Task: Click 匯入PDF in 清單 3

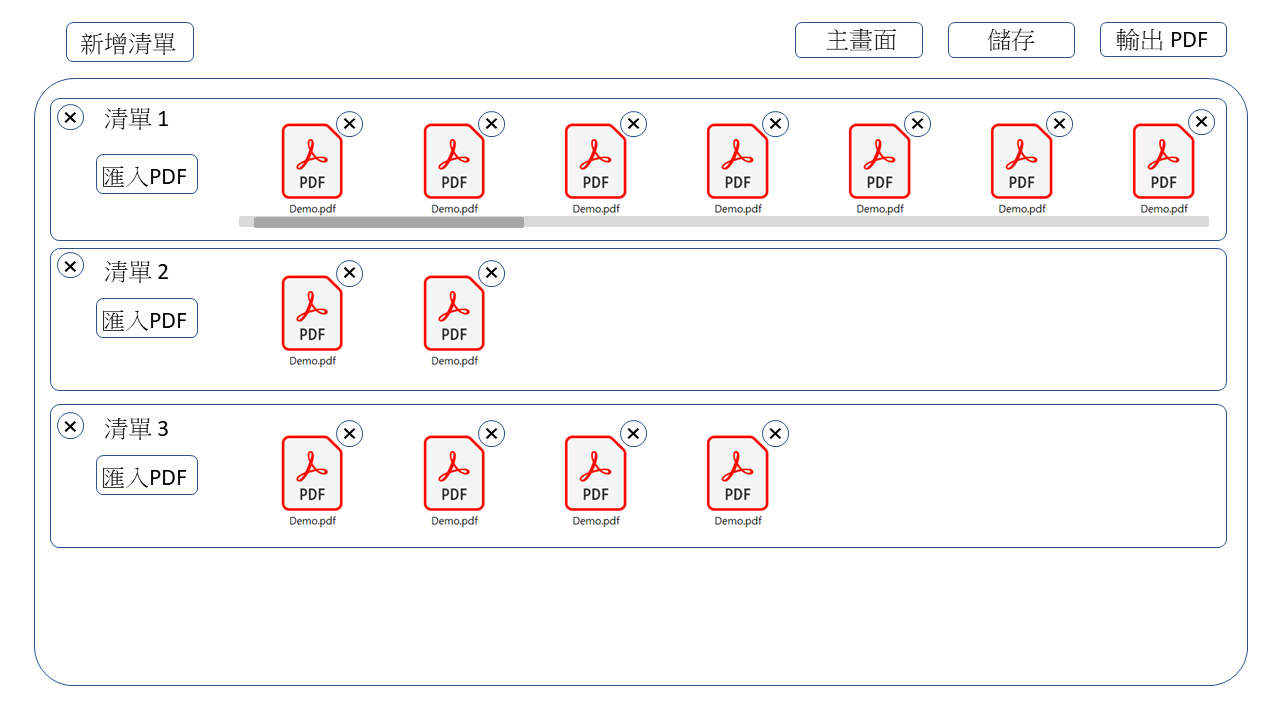Action: point(146,476)
